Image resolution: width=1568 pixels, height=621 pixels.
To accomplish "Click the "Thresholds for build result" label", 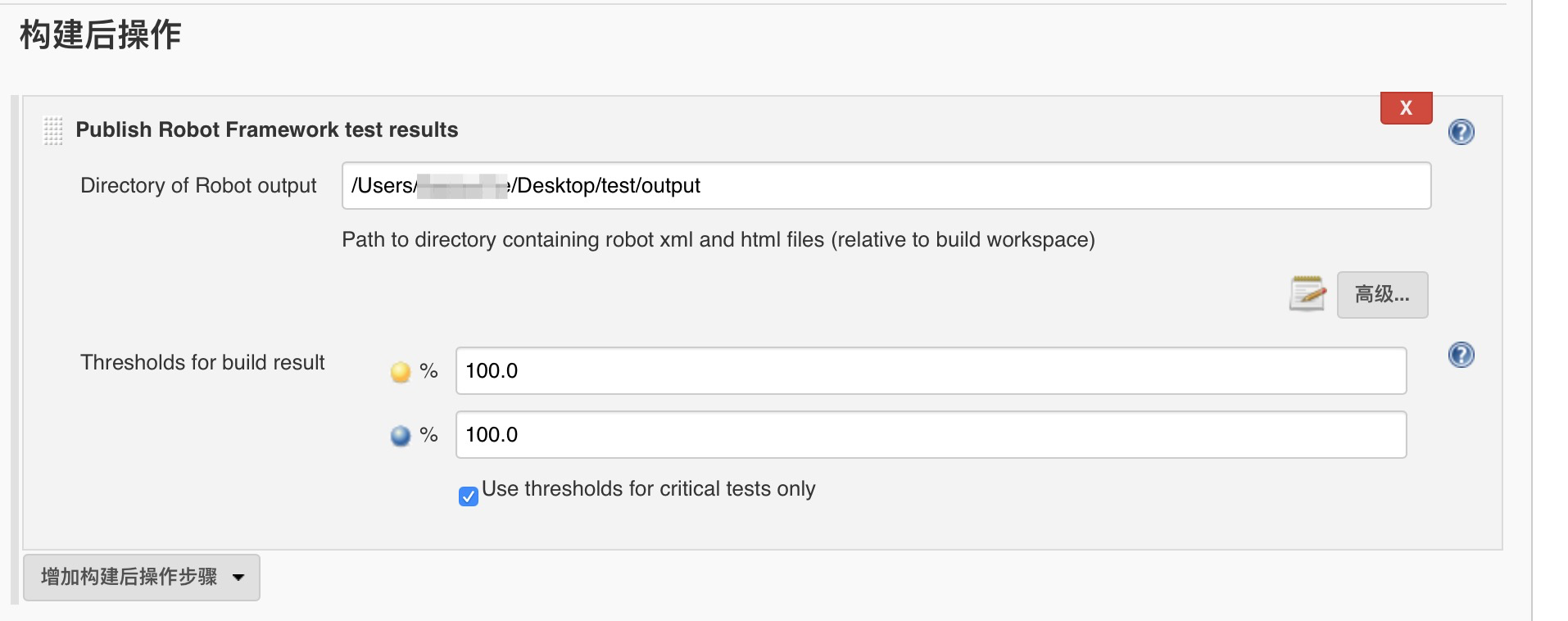I will tap(202, 363).
